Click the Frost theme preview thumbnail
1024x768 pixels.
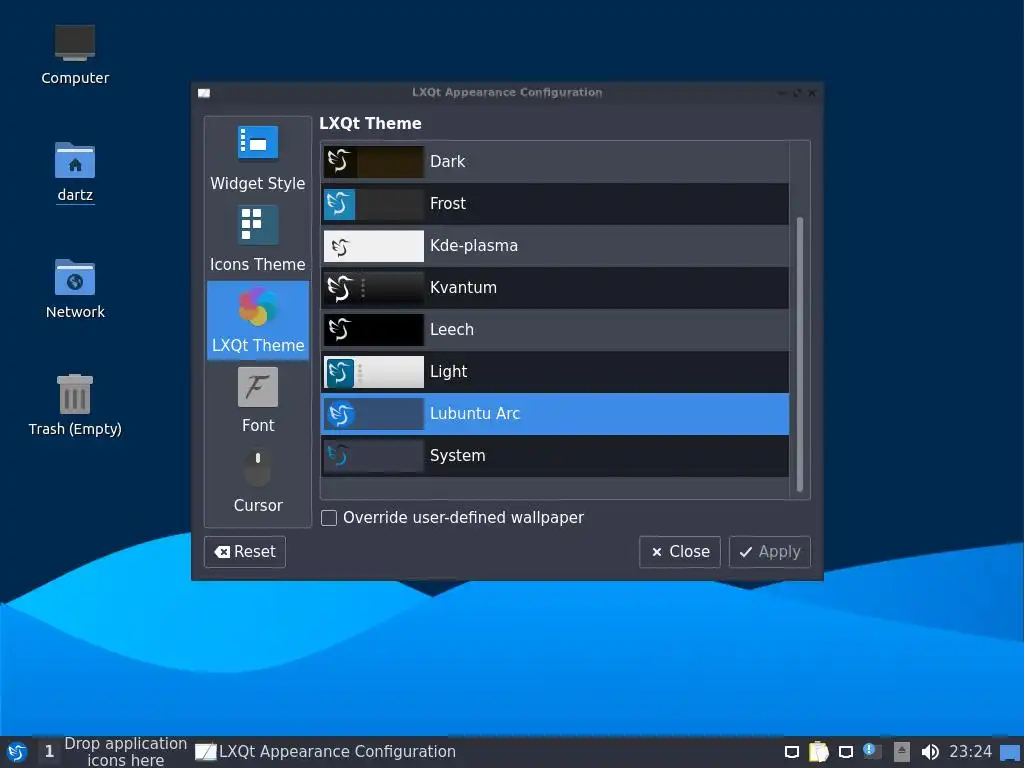point(374,204)
